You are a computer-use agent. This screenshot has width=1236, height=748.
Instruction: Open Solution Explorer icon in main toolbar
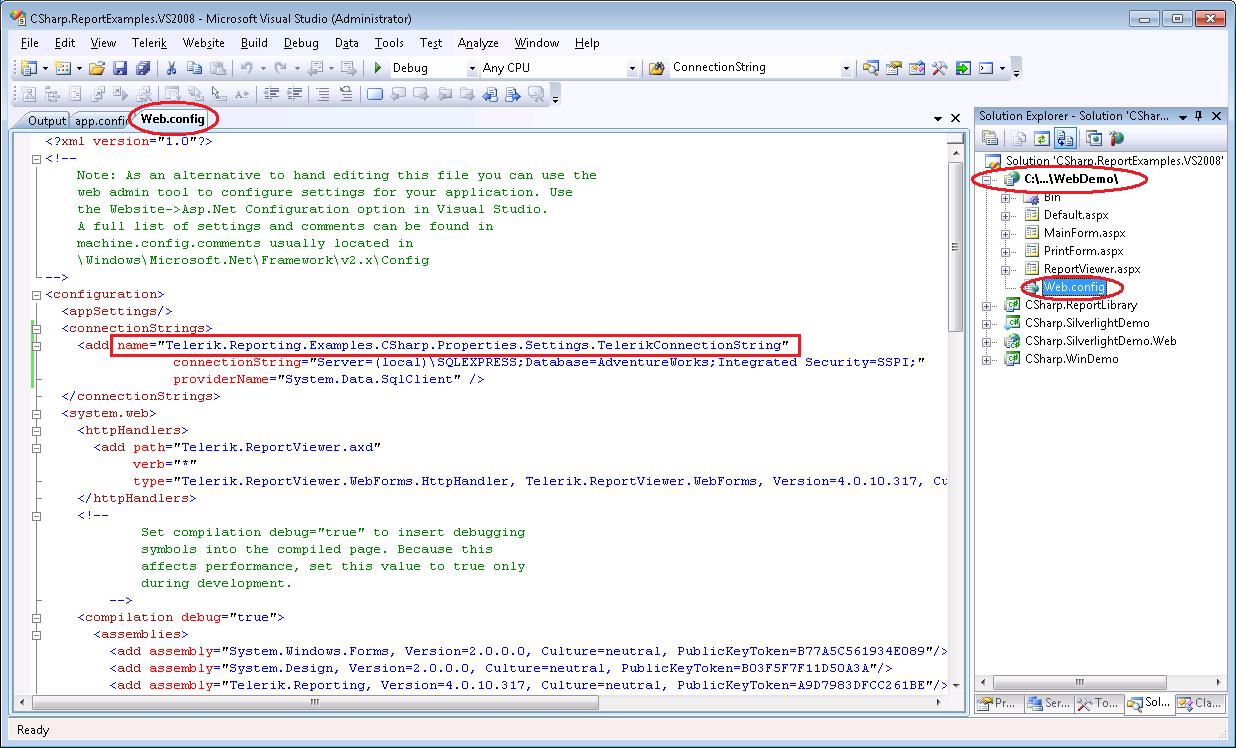(x=871, y=68)
